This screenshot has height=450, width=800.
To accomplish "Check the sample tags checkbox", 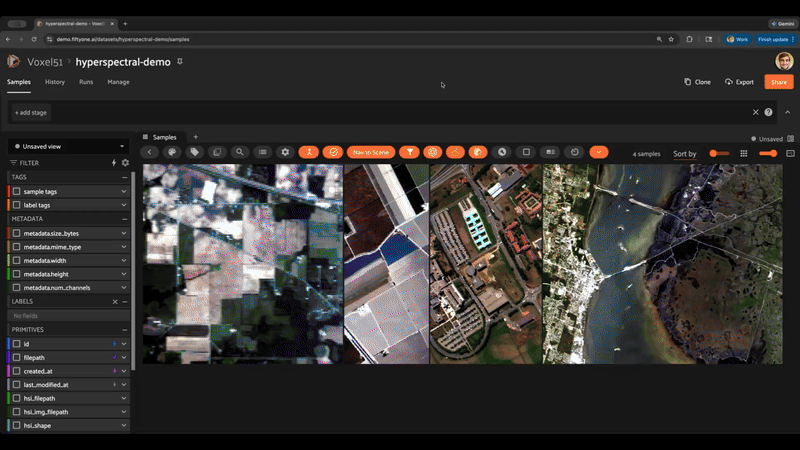I will point(17,191).
